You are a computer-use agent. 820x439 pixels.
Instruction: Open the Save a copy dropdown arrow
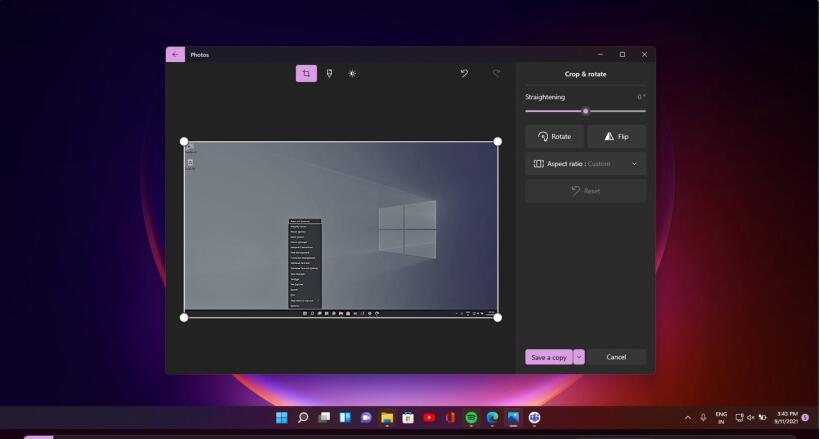(579, 357)
